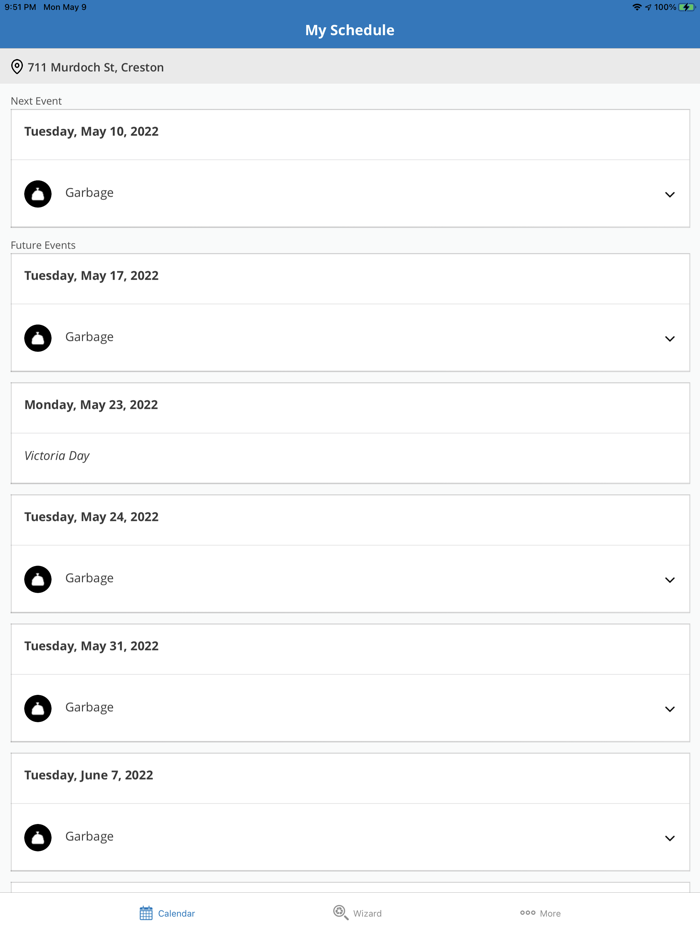Tap the Wizard magnifier icon
The height and width of the screenshot is (934, 700).
click(341, 912)
